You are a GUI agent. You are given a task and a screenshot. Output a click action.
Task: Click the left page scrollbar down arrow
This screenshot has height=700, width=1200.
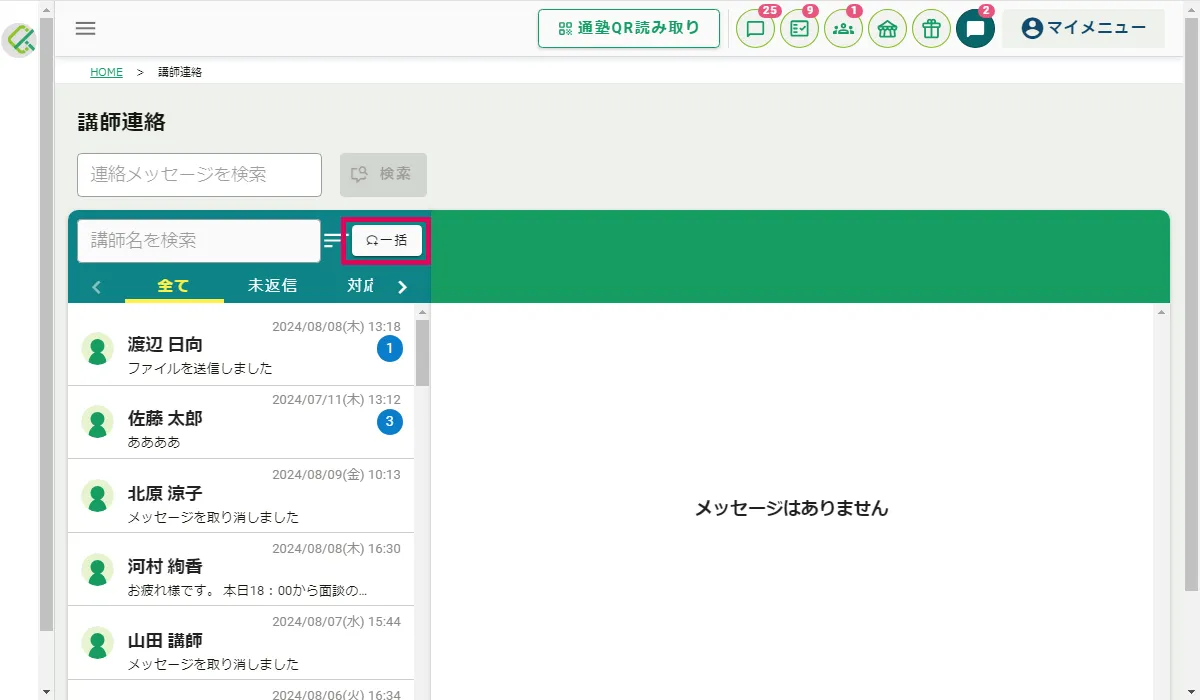(46, 691)
